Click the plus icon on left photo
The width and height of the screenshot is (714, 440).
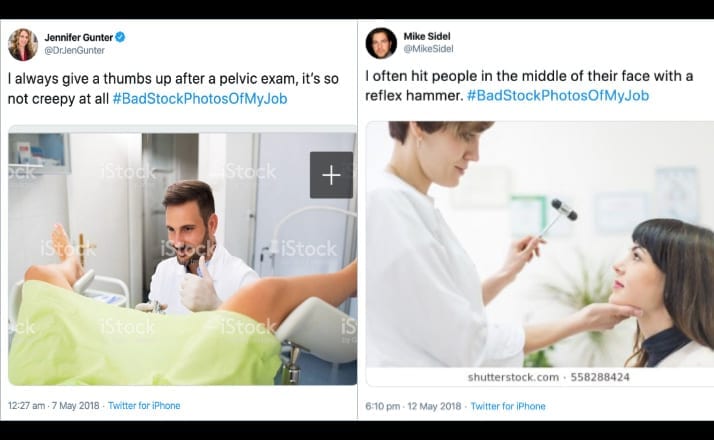click(331, 175)
